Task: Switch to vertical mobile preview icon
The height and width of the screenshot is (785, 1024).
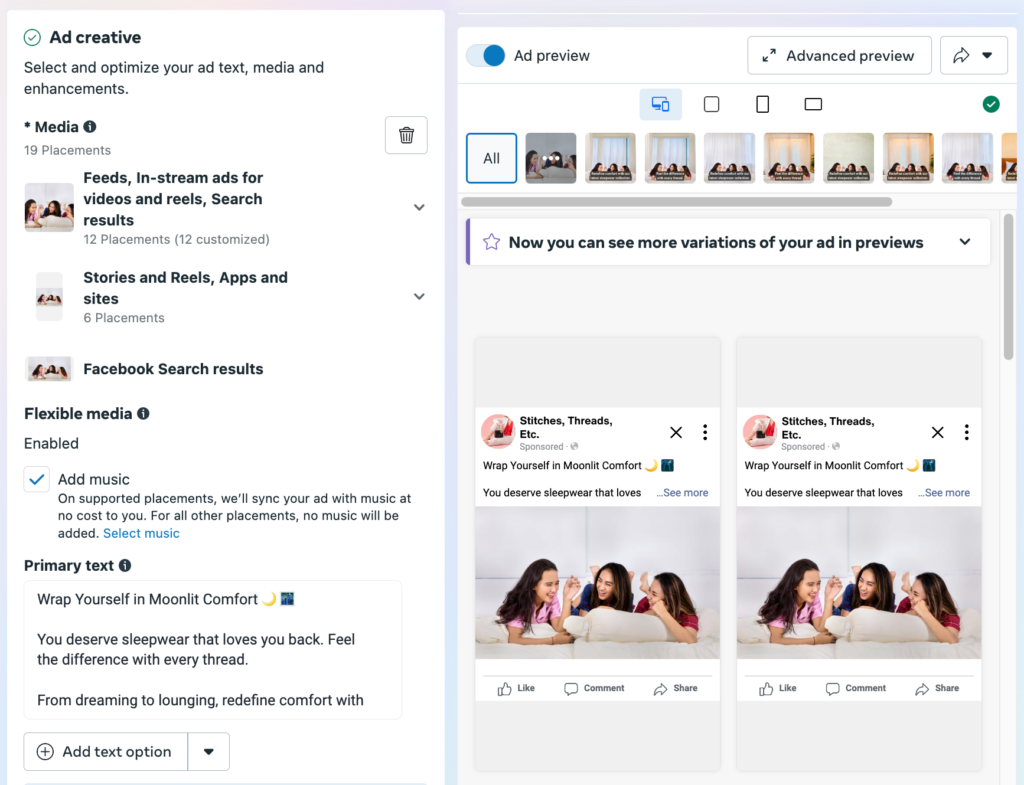Action: [x=762, y=104]
